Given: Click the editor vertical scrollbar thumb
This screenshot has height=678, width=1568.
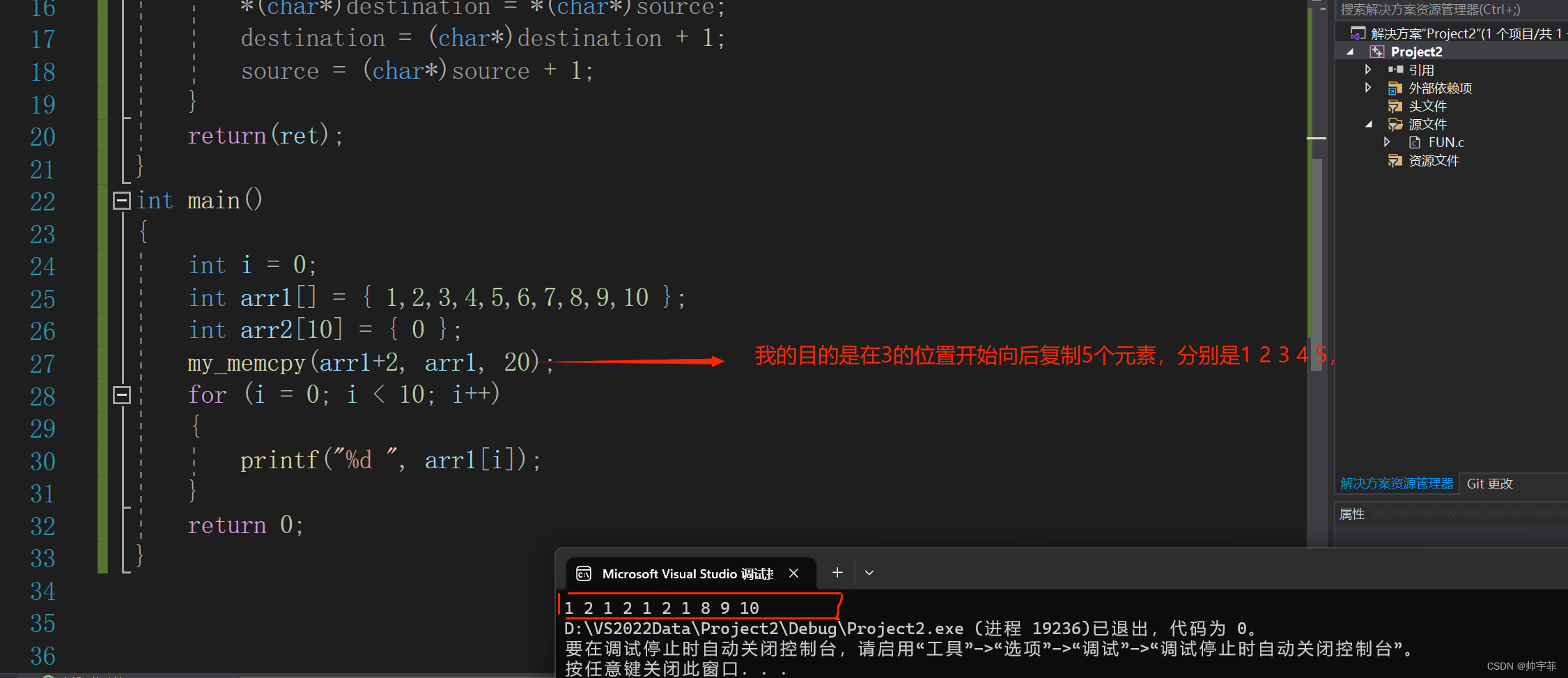Looking at the screenshot, I should click(x=1317, y=265).
